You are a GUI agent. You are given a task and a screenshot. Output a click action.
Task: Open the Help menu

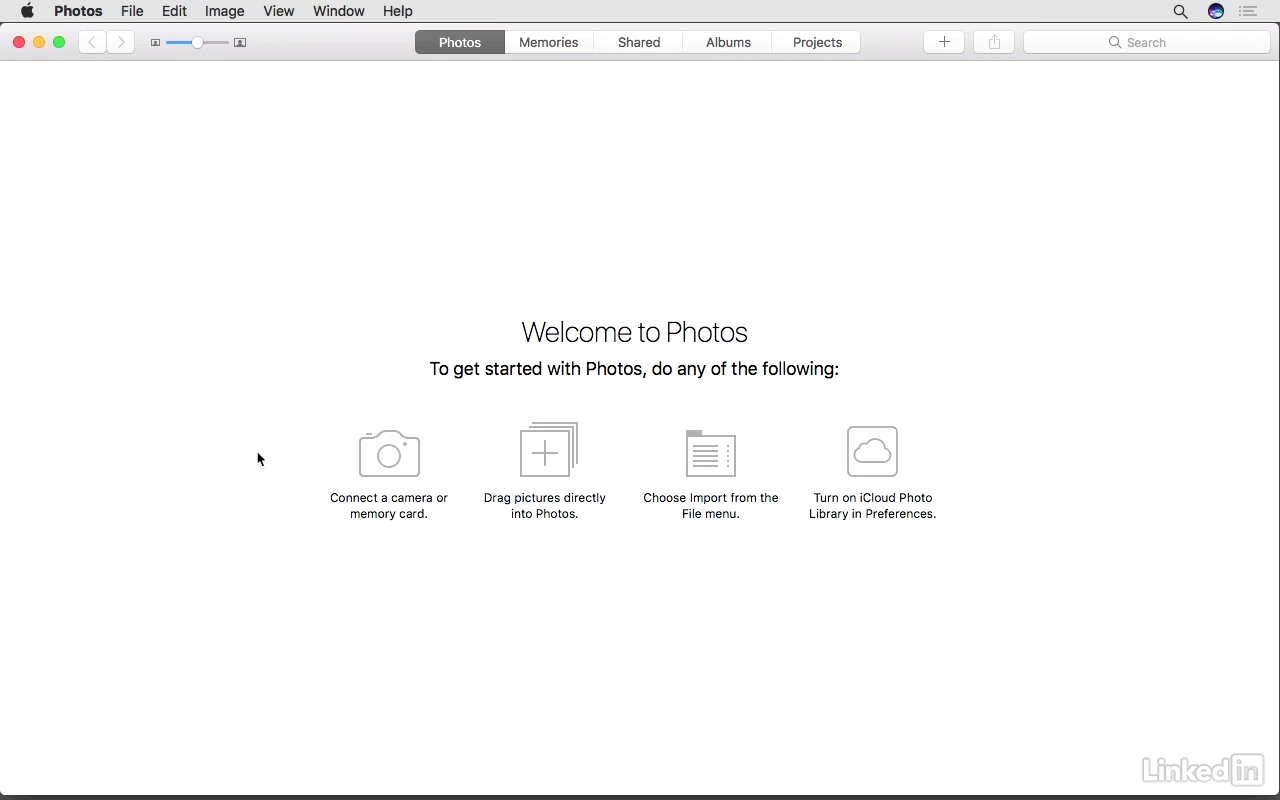pos(397,11)
